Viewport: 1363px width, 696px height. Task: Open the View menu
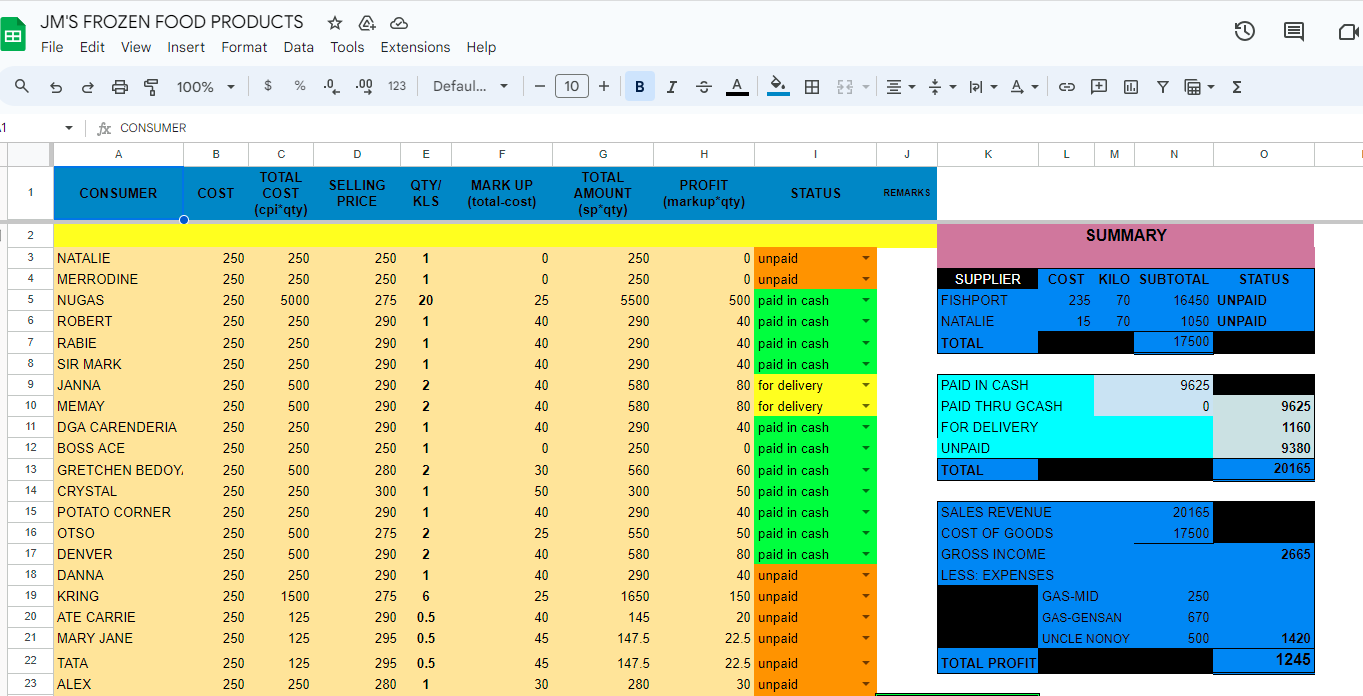(x=136, y=47)
